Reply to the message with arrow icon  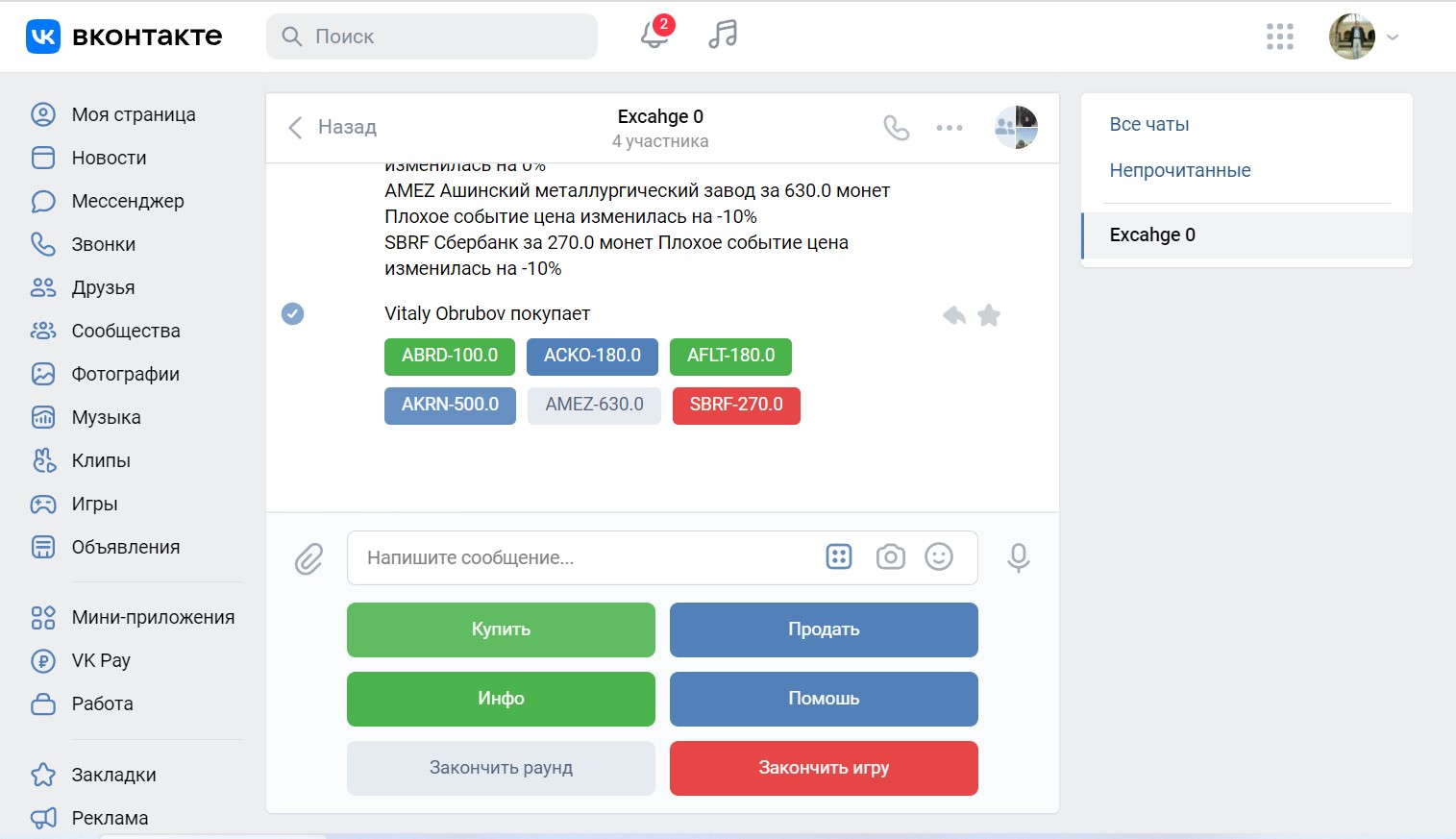click(x=954, y=315)
